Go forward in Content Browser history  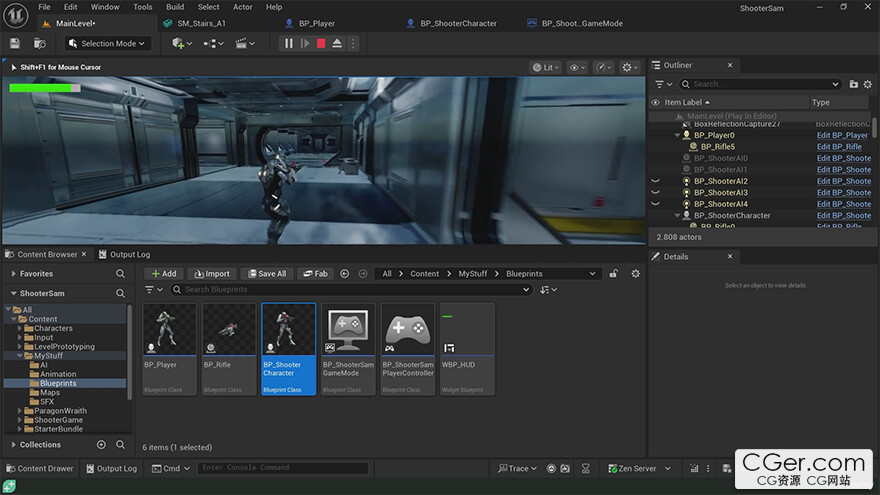click(x=363, y=273)
